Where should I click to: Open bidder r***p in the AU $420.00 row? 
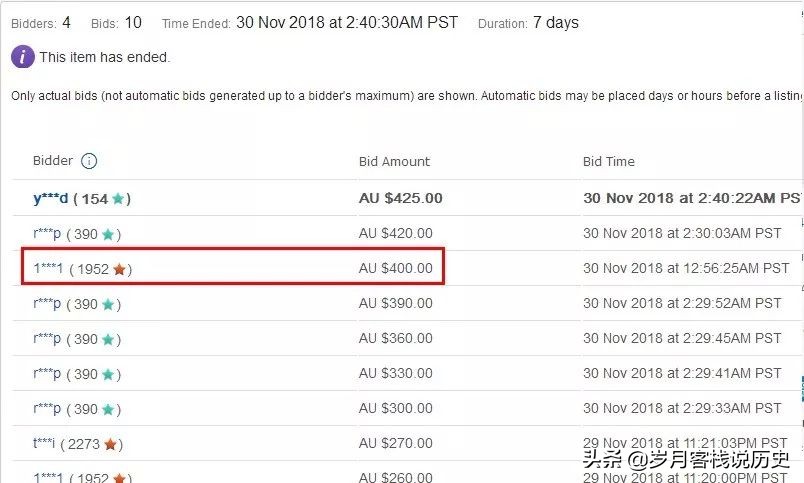(47, 234)
